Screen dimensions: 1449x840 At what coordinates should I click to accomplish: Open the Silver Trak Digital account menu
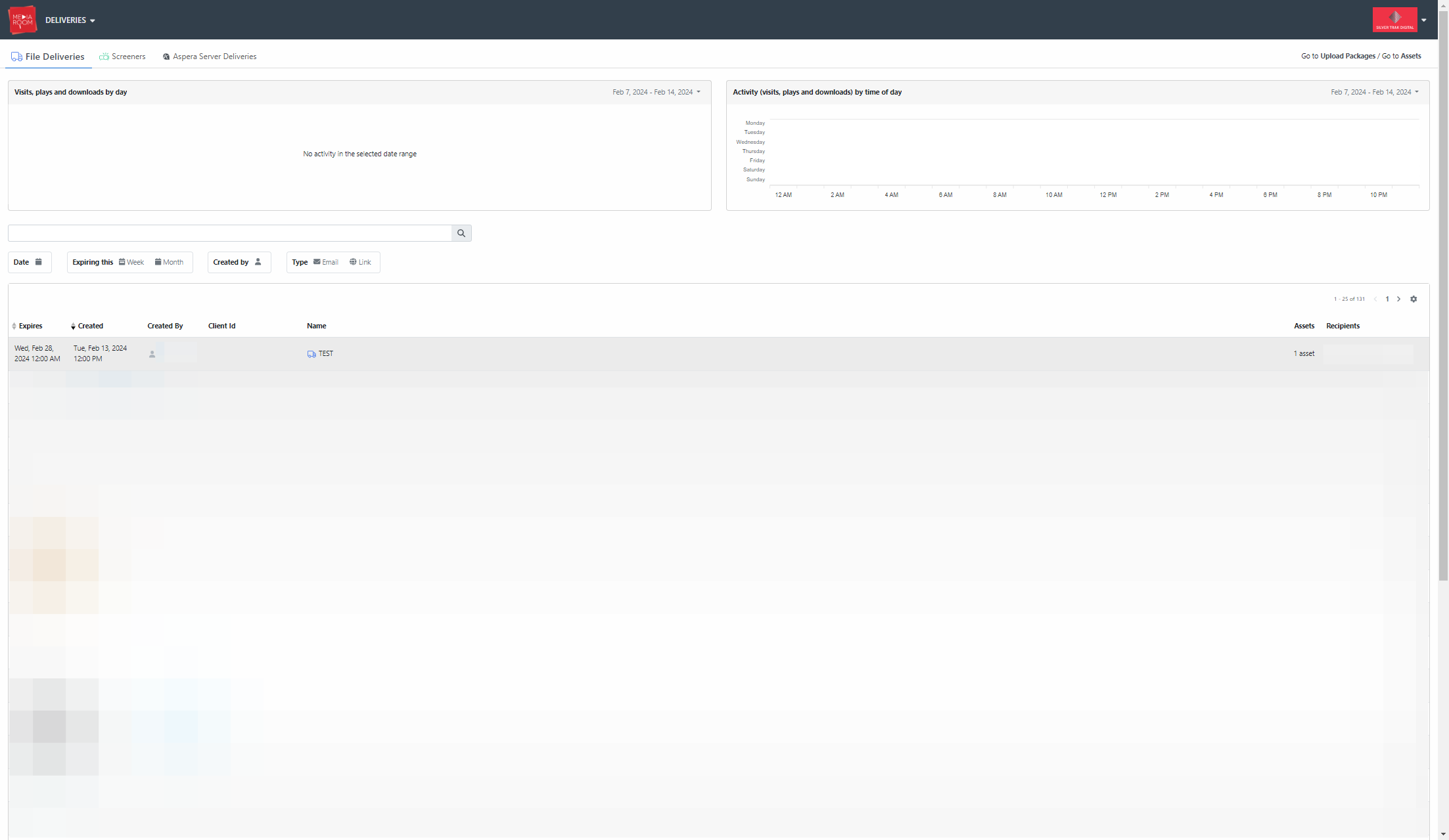pyautogui.click(x=1423, y=20)
